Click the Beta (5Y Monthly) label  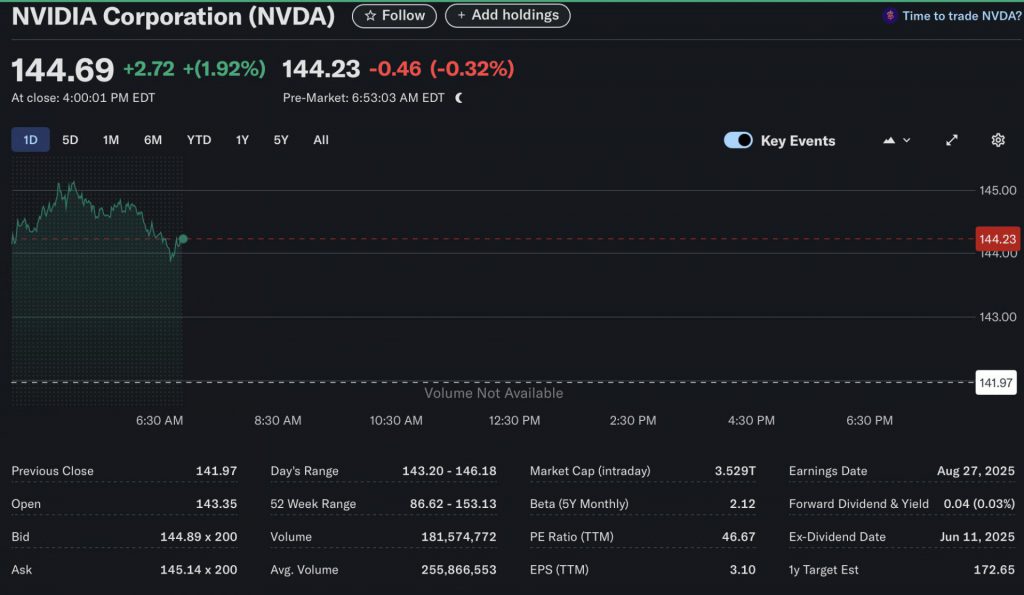(x=579, y=504)
